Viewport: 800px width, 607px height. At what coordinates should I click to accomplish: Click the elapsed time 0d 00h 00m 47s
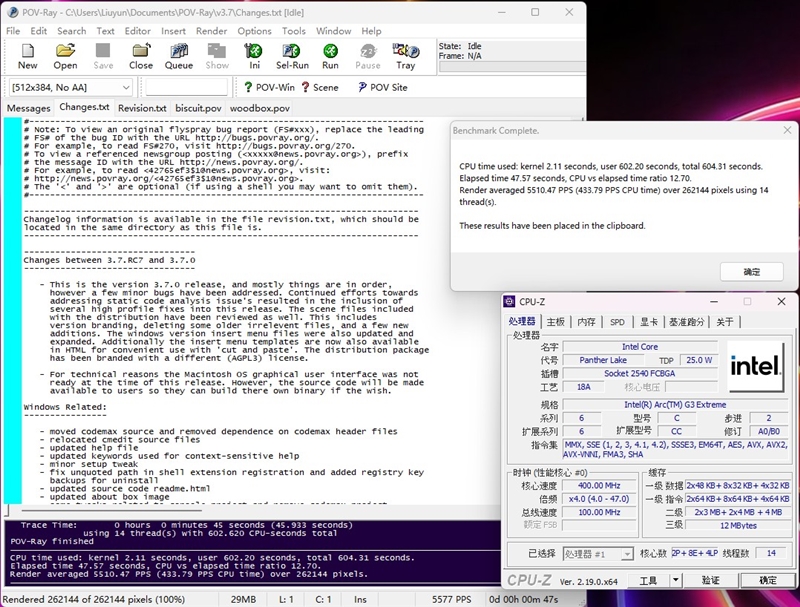(524, 599)
